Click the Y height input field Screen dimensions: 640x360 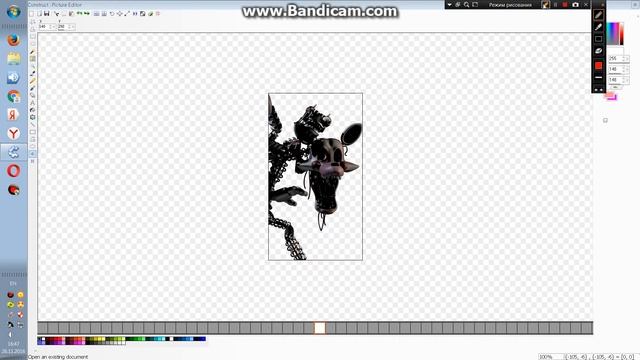click(x=66, y=27)
